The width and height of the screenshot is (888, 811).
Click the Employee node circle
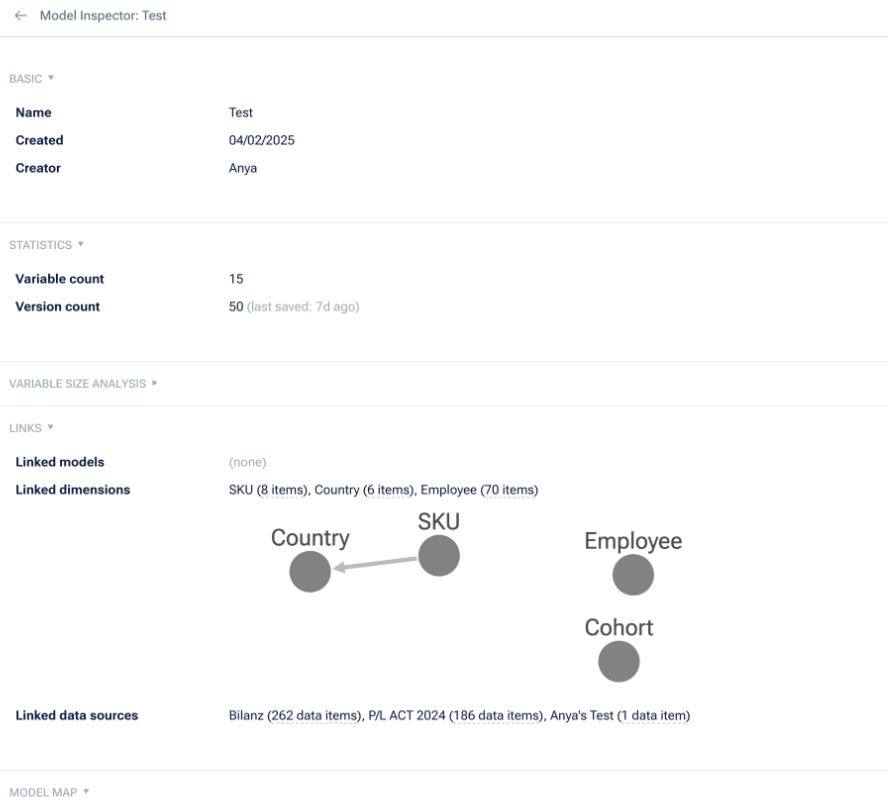[633, 575]
